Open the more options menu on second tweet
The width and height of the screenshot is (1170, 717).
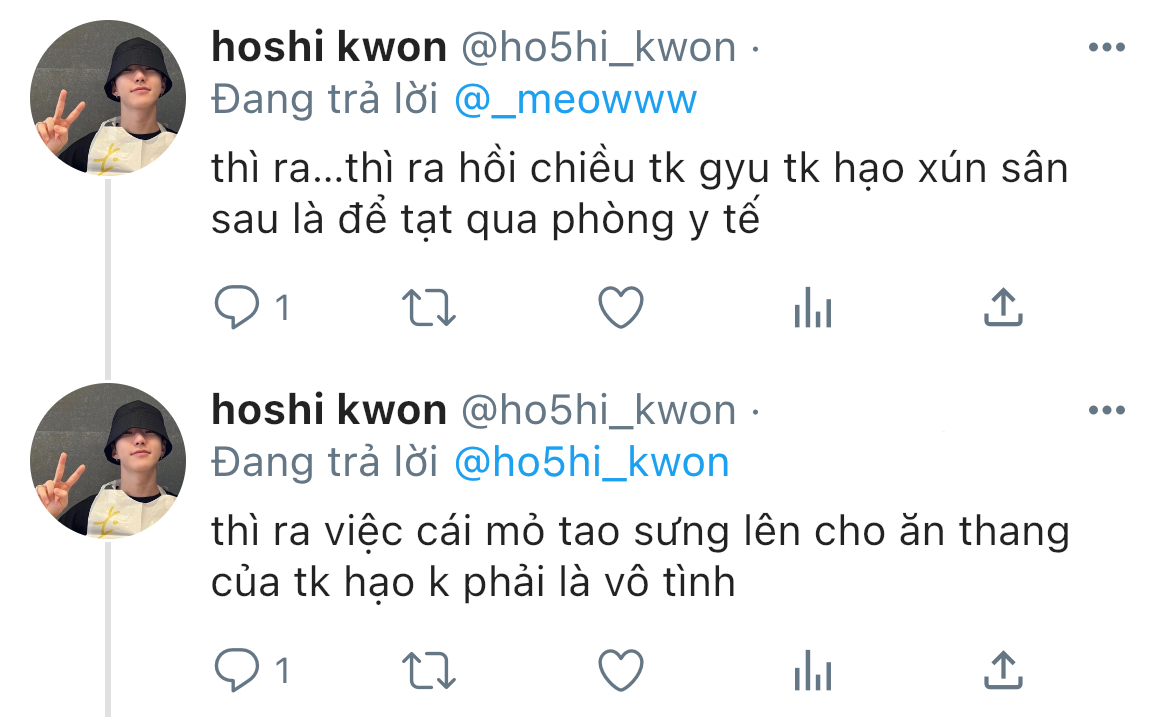pyautogui.click(x=1107, y=410)
